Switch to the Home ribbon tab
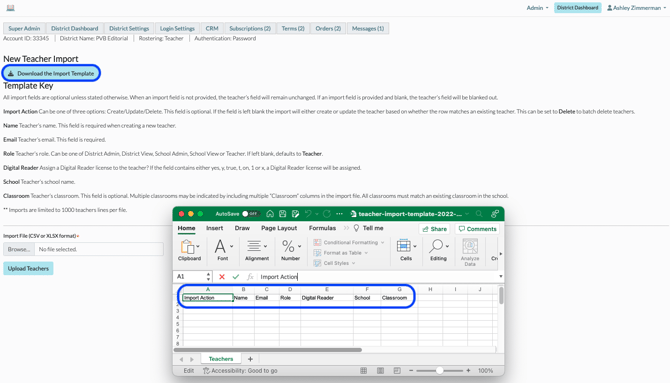Image resolution: width=670 pixels, height=383 pixels. (186, 228)
